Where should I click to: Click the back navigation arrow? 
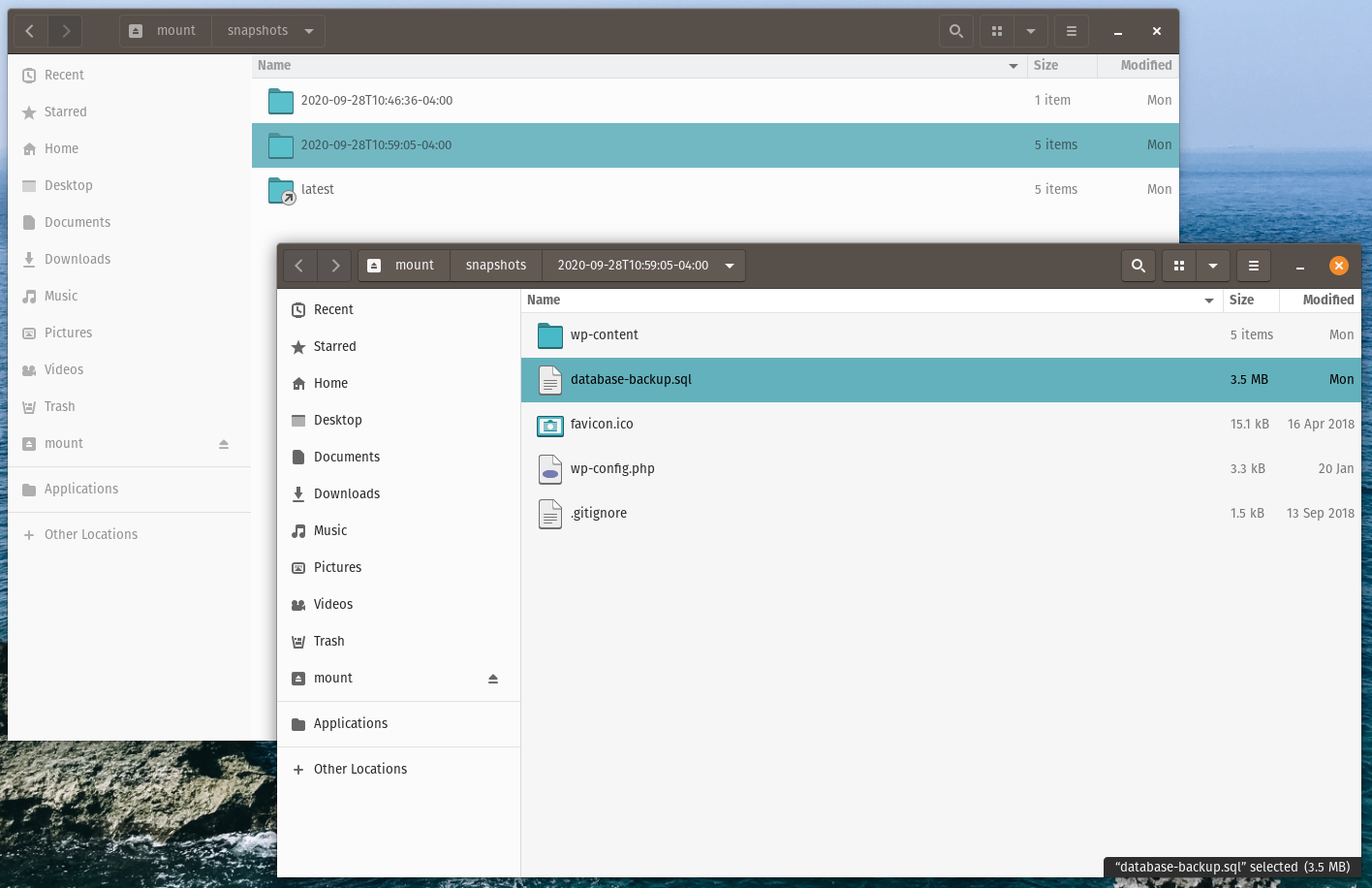298,265
